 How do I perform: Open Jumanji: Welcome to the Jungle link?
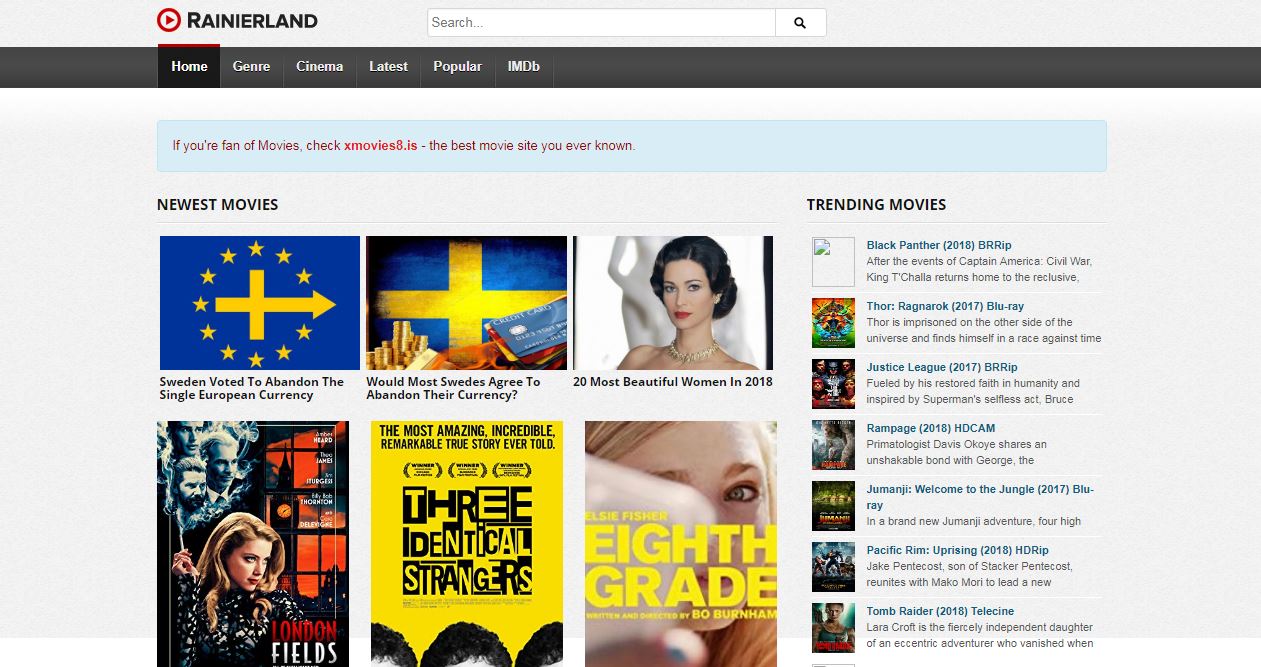[x=980, y=497]
